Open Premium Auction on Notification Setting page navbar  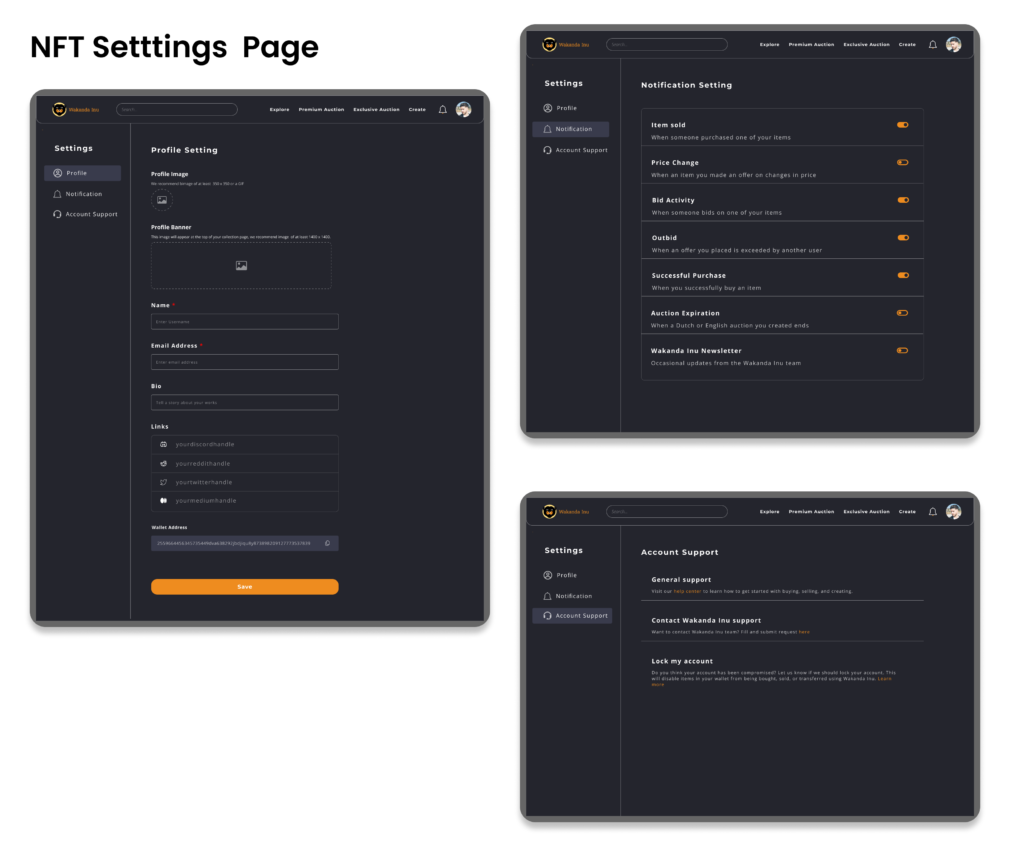[x=811, y=45]
